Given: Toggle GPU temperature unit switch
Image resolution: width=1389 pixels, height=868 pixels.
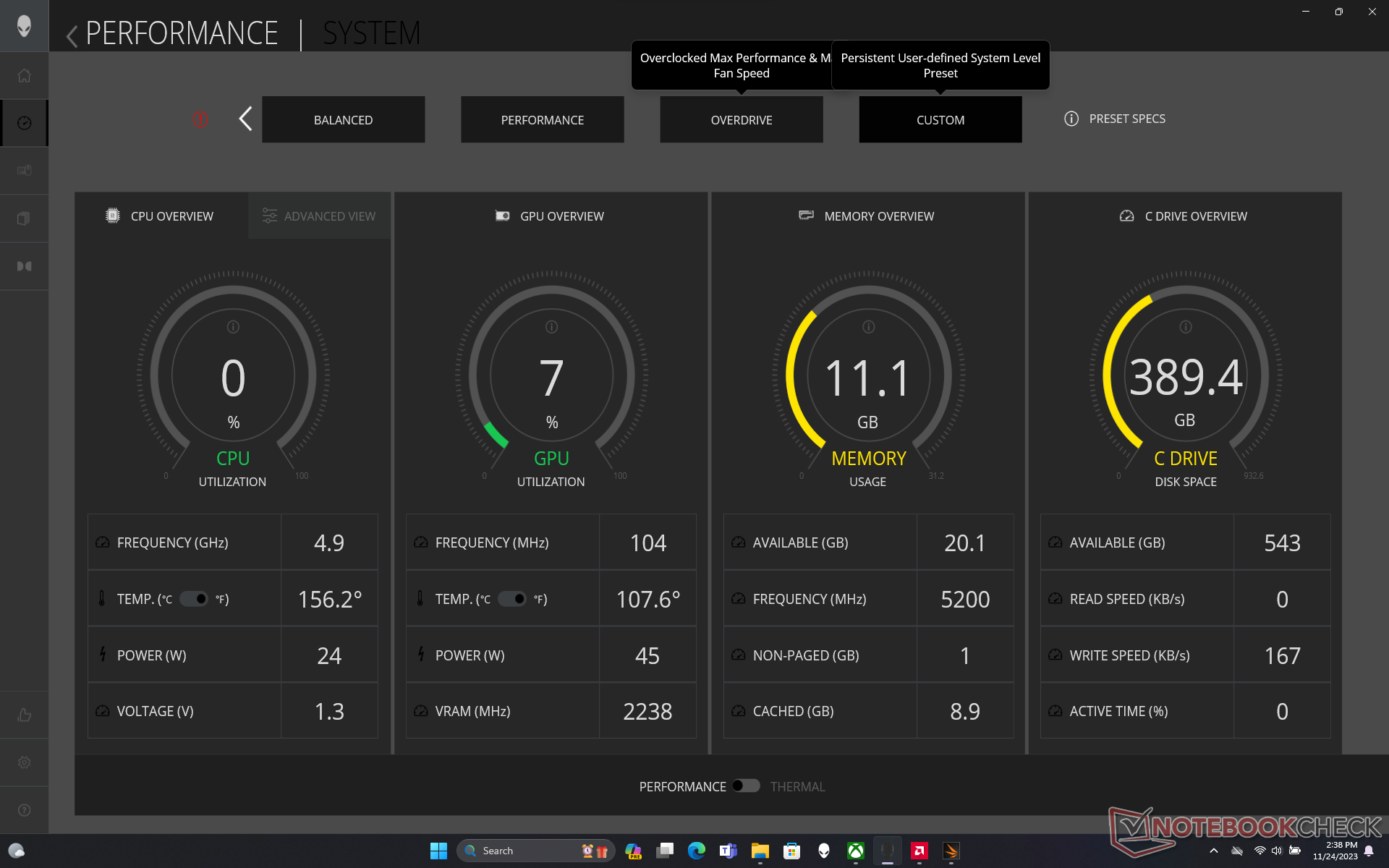Looking at the screenshot, I should 512,599.
